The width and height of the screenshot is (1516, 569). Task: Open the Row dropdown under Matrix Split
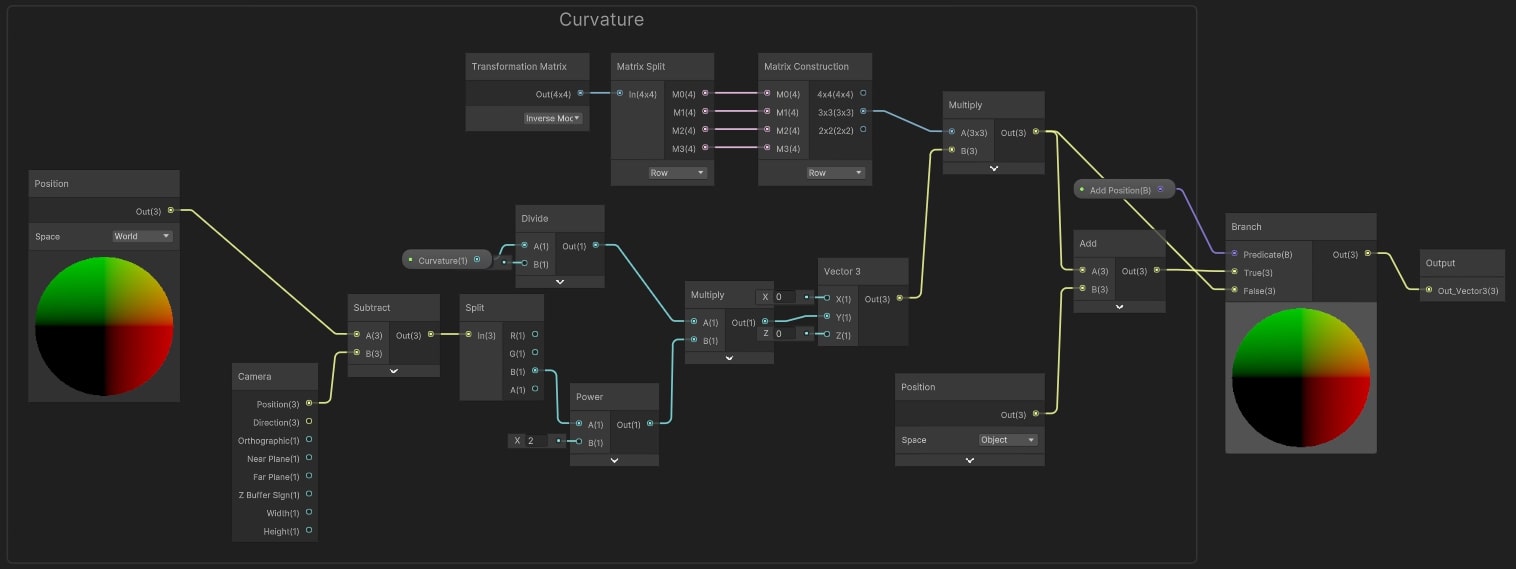click(677, 173)
